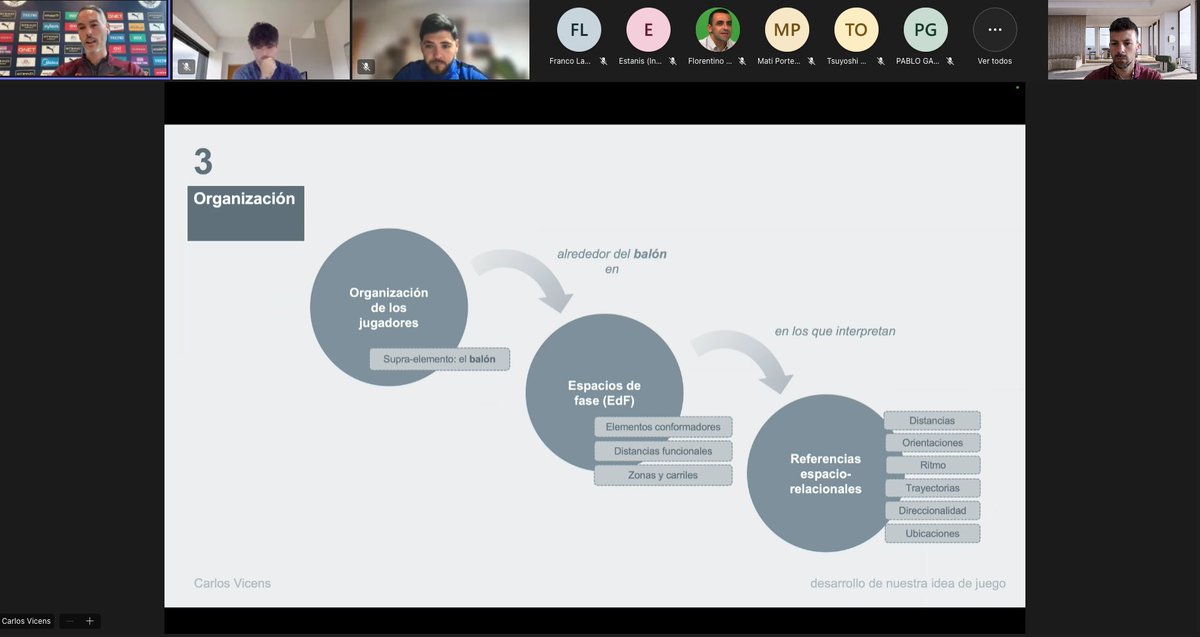This screenshot has width=1200, height=637.
Task: Select Florentino's profile photo avatar
Action: (718, 29)
